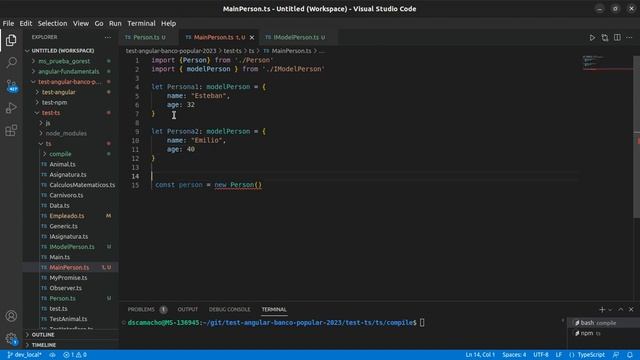Click the dev_local branch in status bar
The height and width of the screenshot is (360, 640).
pos(24,355)
